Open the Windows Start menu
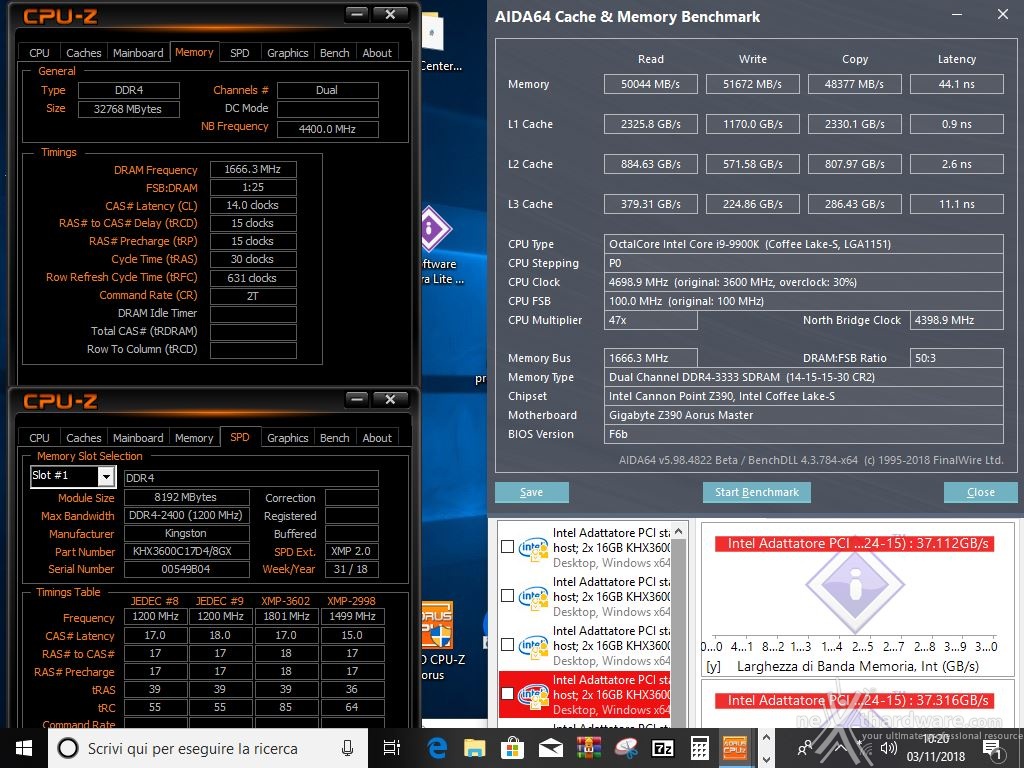Image resolution: width=1024 pixels, height=768 pixels. (24, 748)
